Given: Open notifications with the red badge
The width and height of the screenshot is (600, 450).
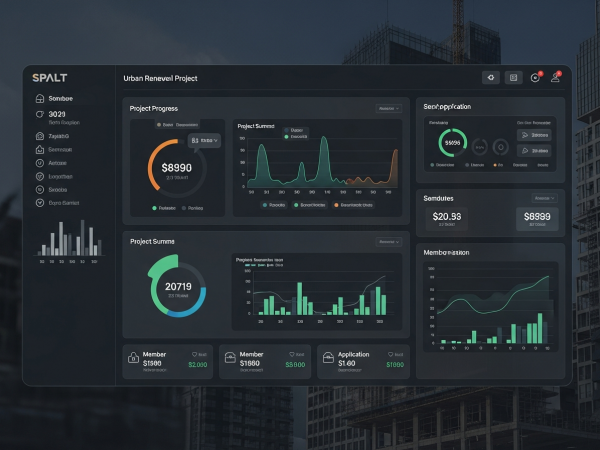Looking at the screenshot, I should (535, 77).
